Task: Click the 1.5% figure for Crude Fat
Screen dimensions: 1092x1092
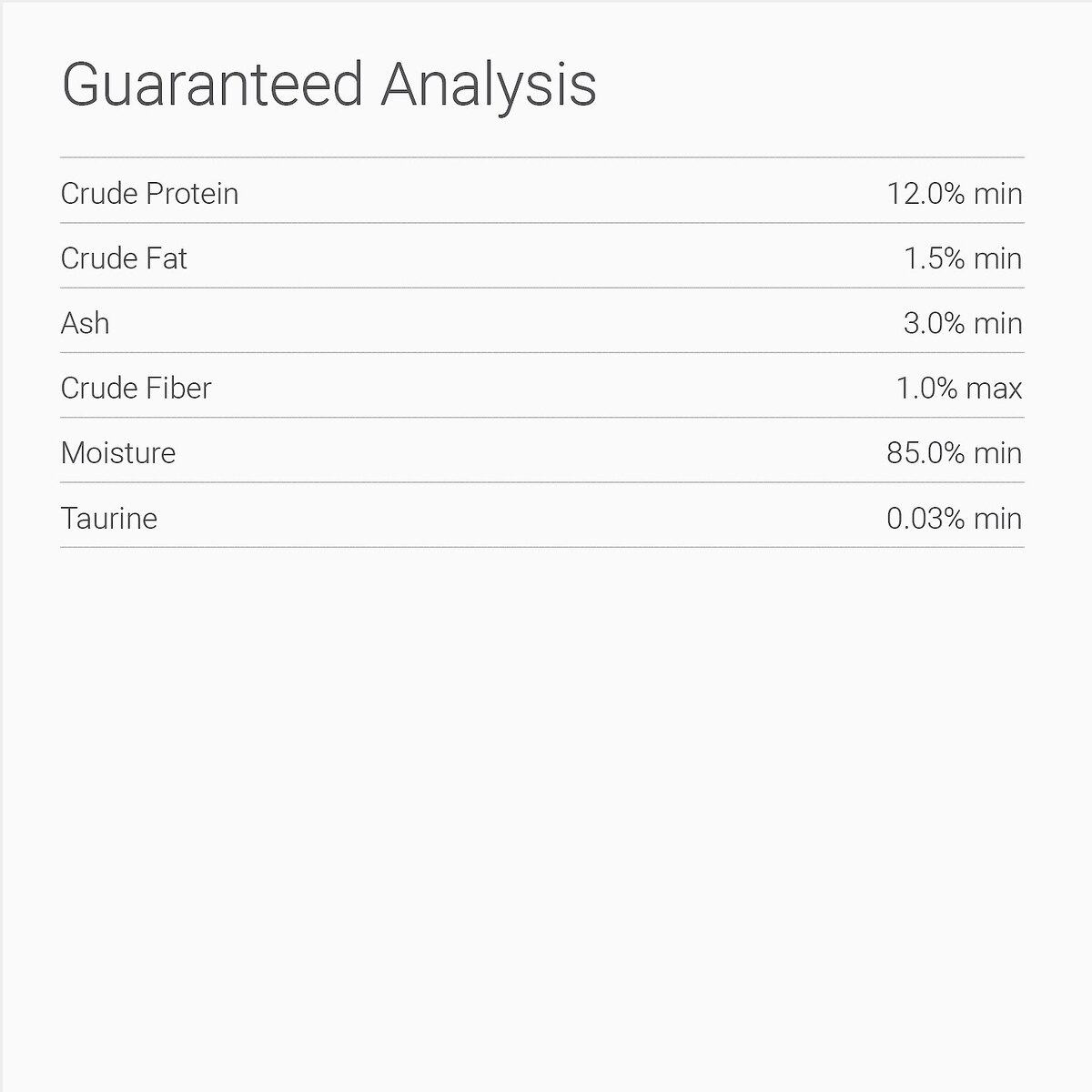Action: point(934,258)
